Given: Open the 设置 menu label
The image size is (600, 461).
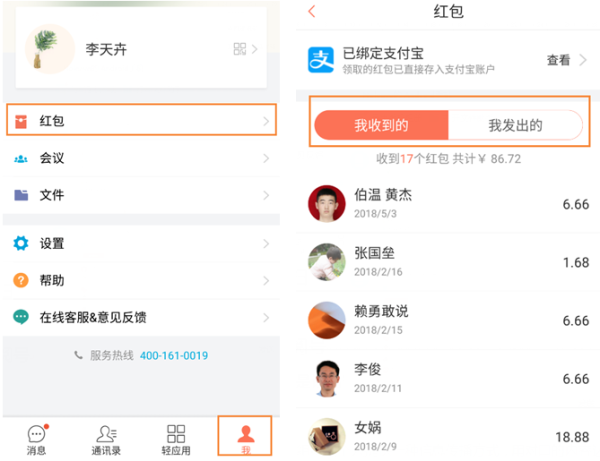Looking at the screenshot, I should 52,243.
